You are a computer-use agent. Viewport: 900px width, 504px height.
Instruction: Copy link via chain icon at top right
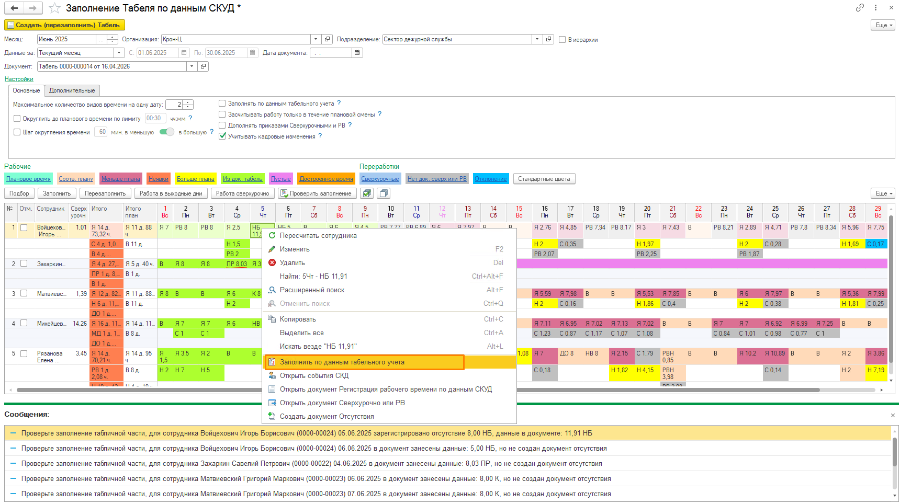coord(860,7)
